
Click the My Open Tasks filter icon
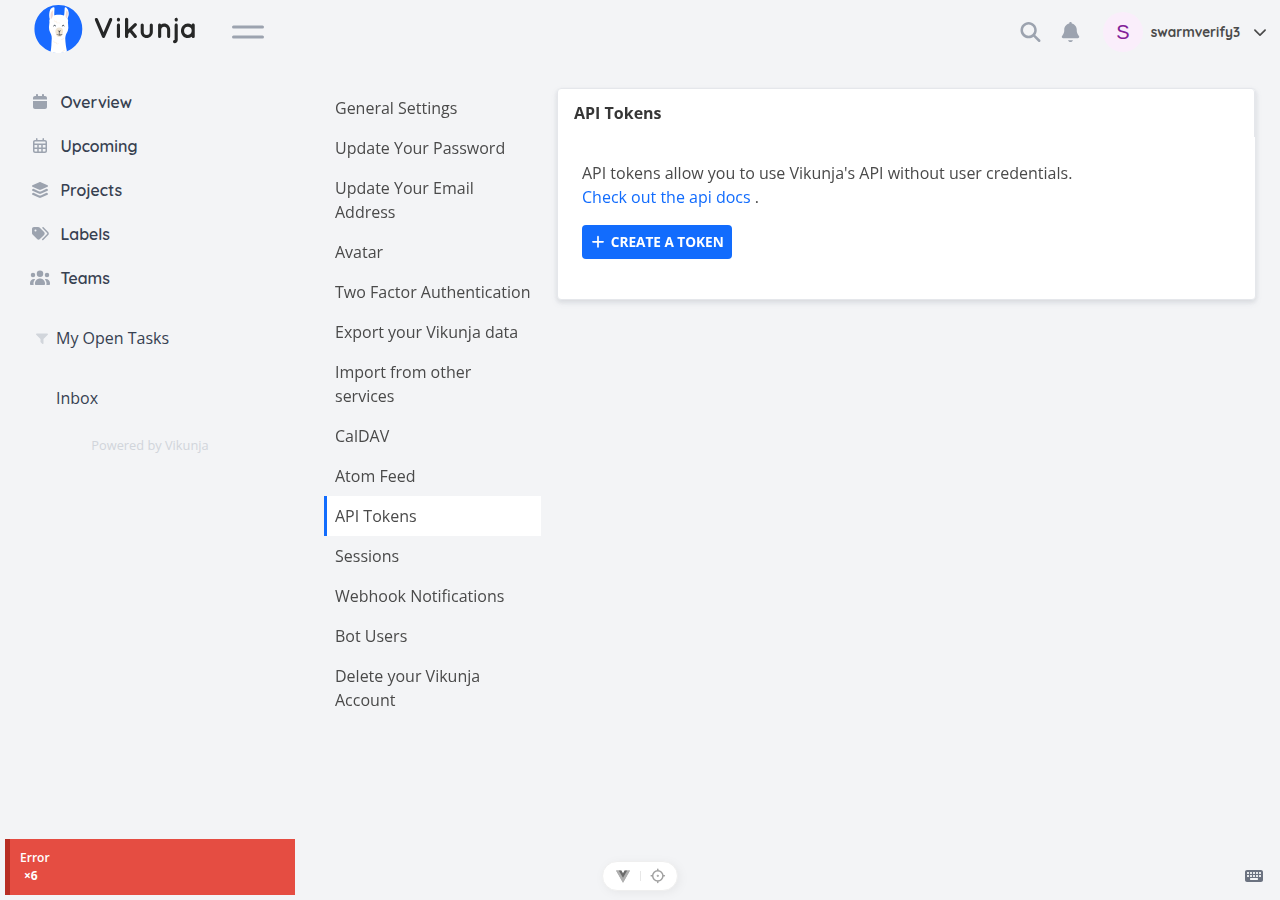click(41, 338)
